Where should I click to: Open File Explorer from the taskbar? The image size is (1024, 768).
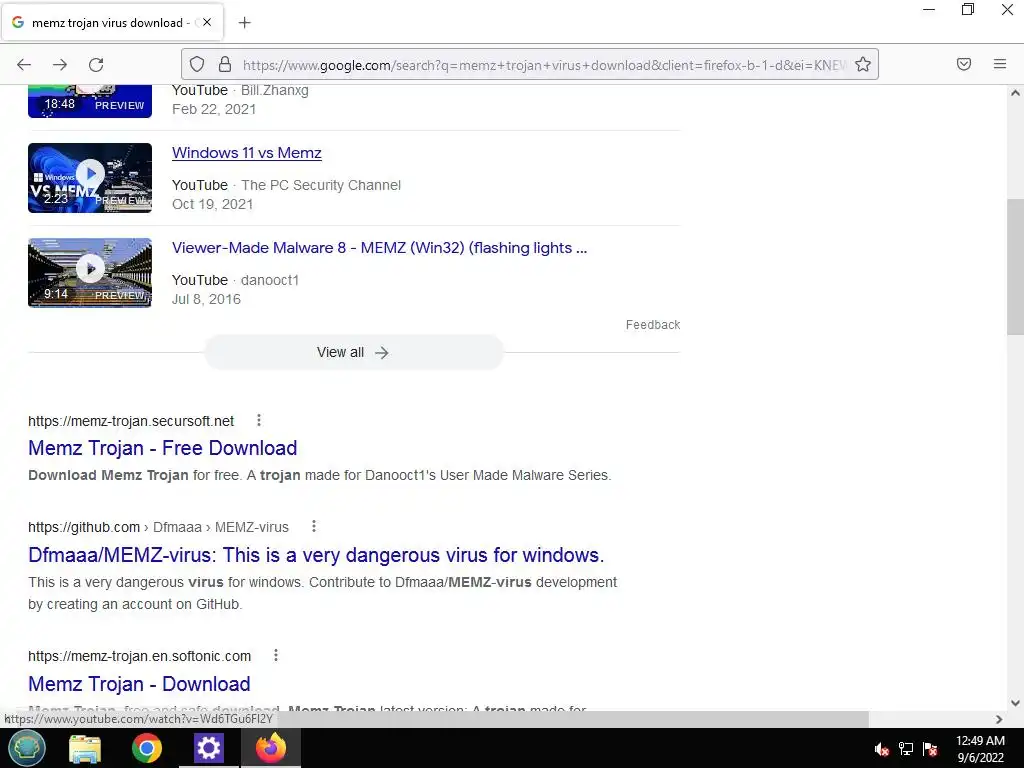pos(85,748)
